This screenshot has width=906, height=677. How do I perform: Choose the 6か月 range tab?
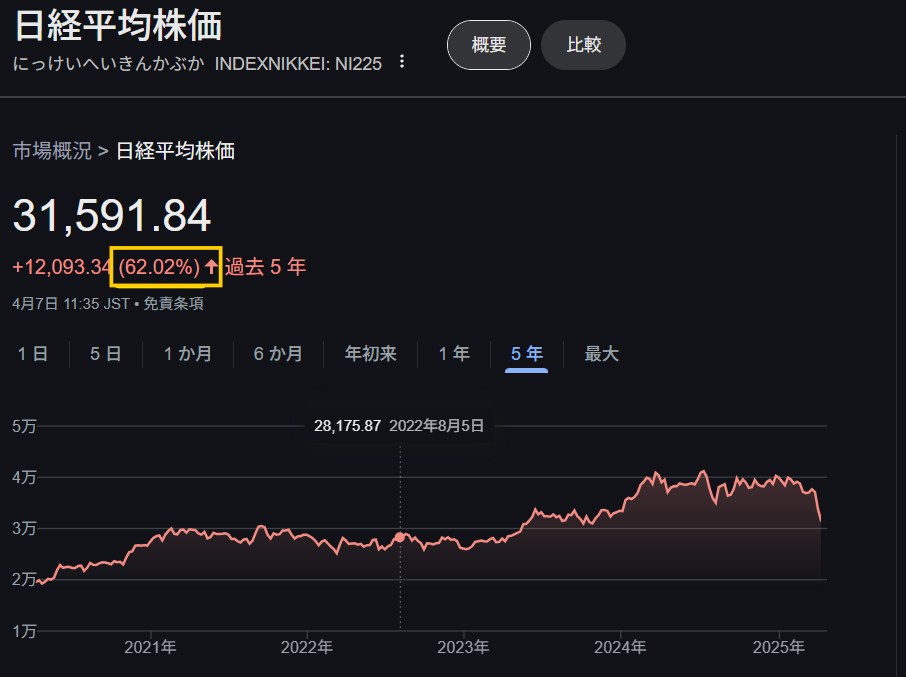(x=278, y=354)
